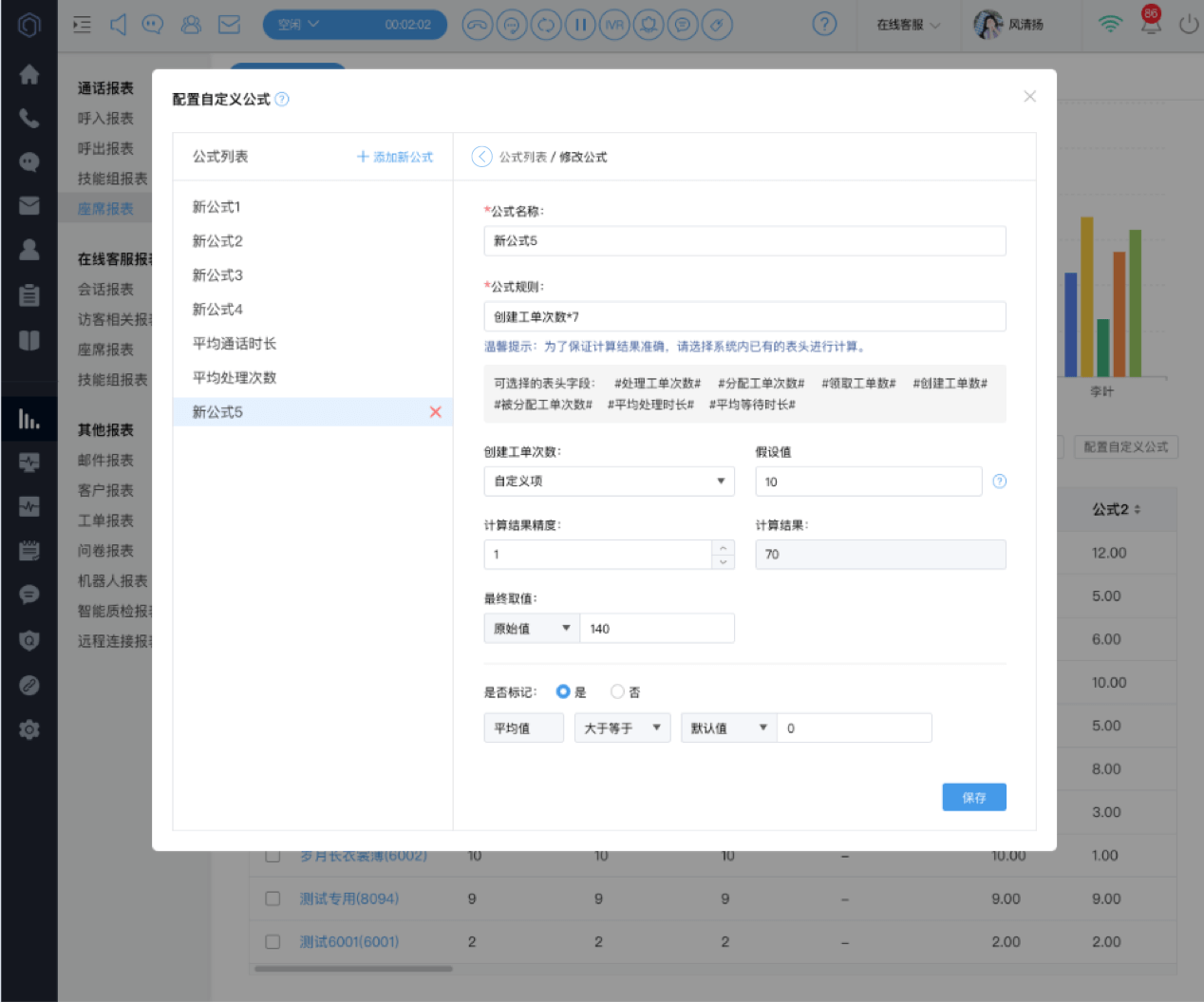
Task: Click the 公式名称 input field
Action: [x=744, y=241]
